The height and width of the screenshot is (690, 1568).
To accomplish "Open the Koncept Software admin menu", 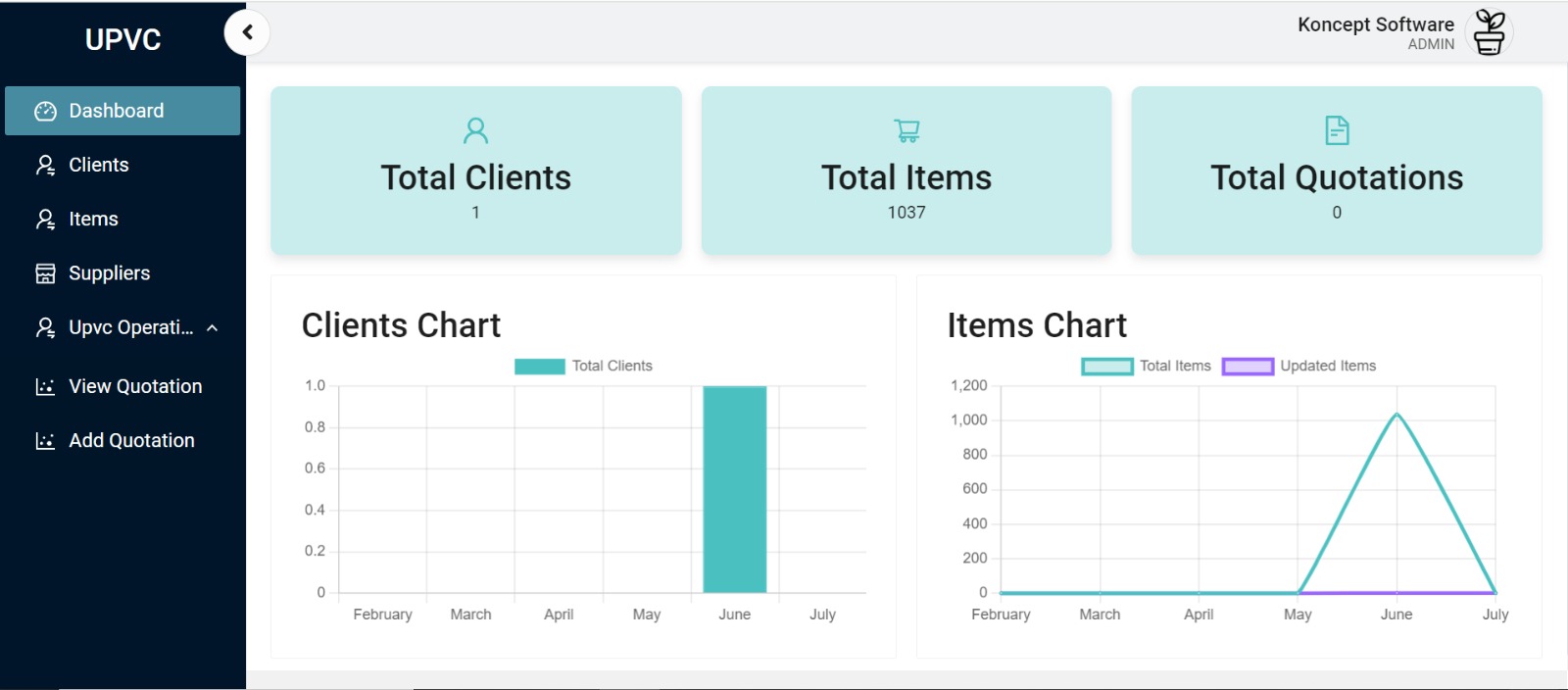I will 1375,32.
